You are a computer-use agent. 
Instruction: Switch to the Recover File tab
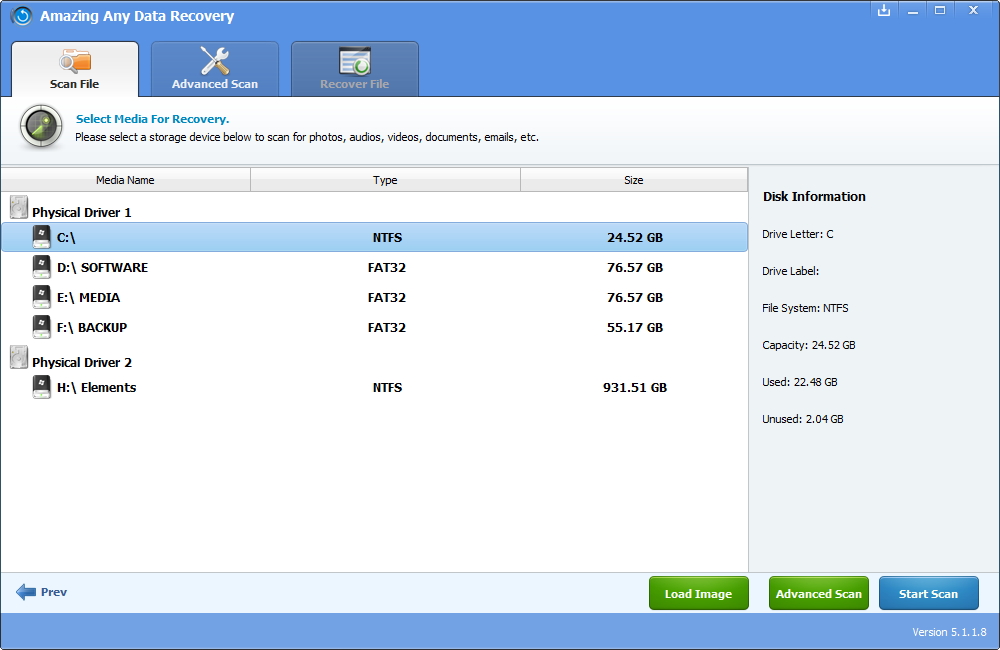355,69
